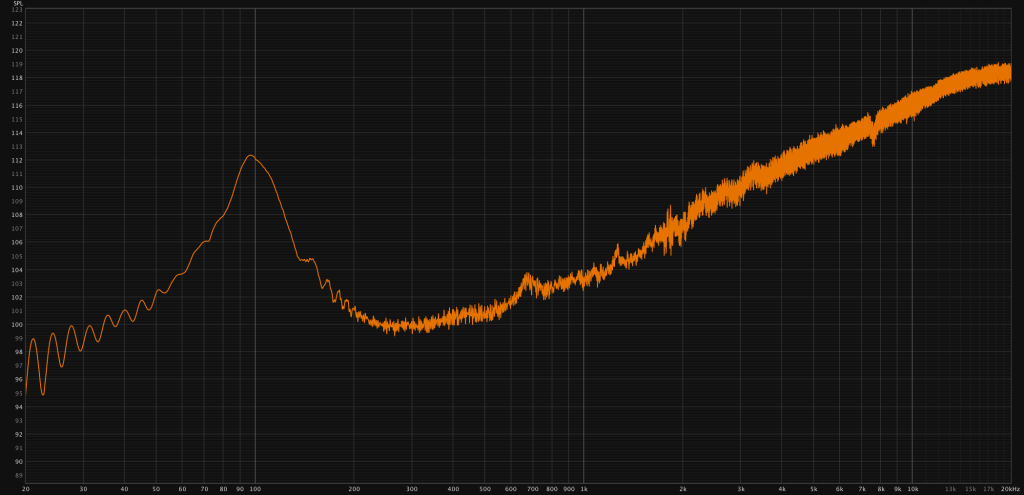1024x495 pixels.
Task: Click the 105 value on the SPL axis
Action: 17,256
